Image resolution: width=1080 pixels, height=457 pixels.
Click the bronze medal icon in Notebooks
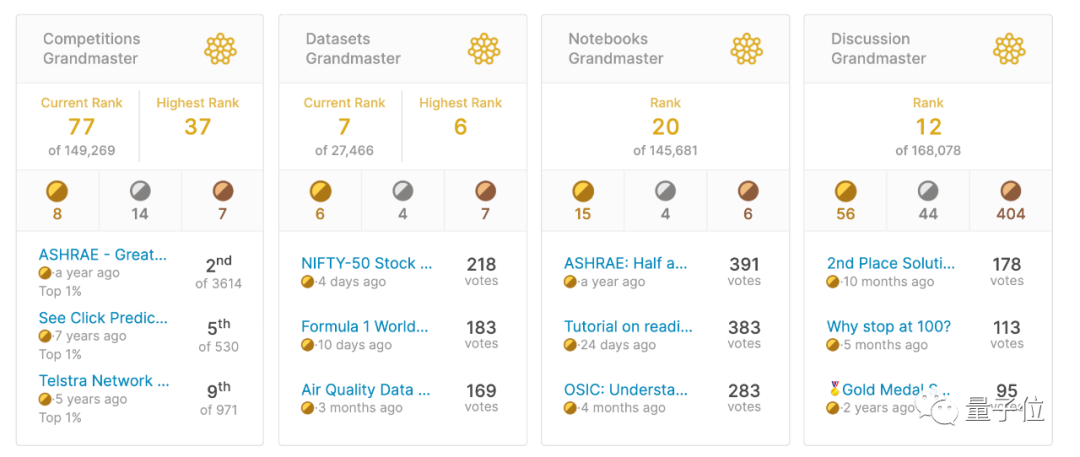(747, 191)
